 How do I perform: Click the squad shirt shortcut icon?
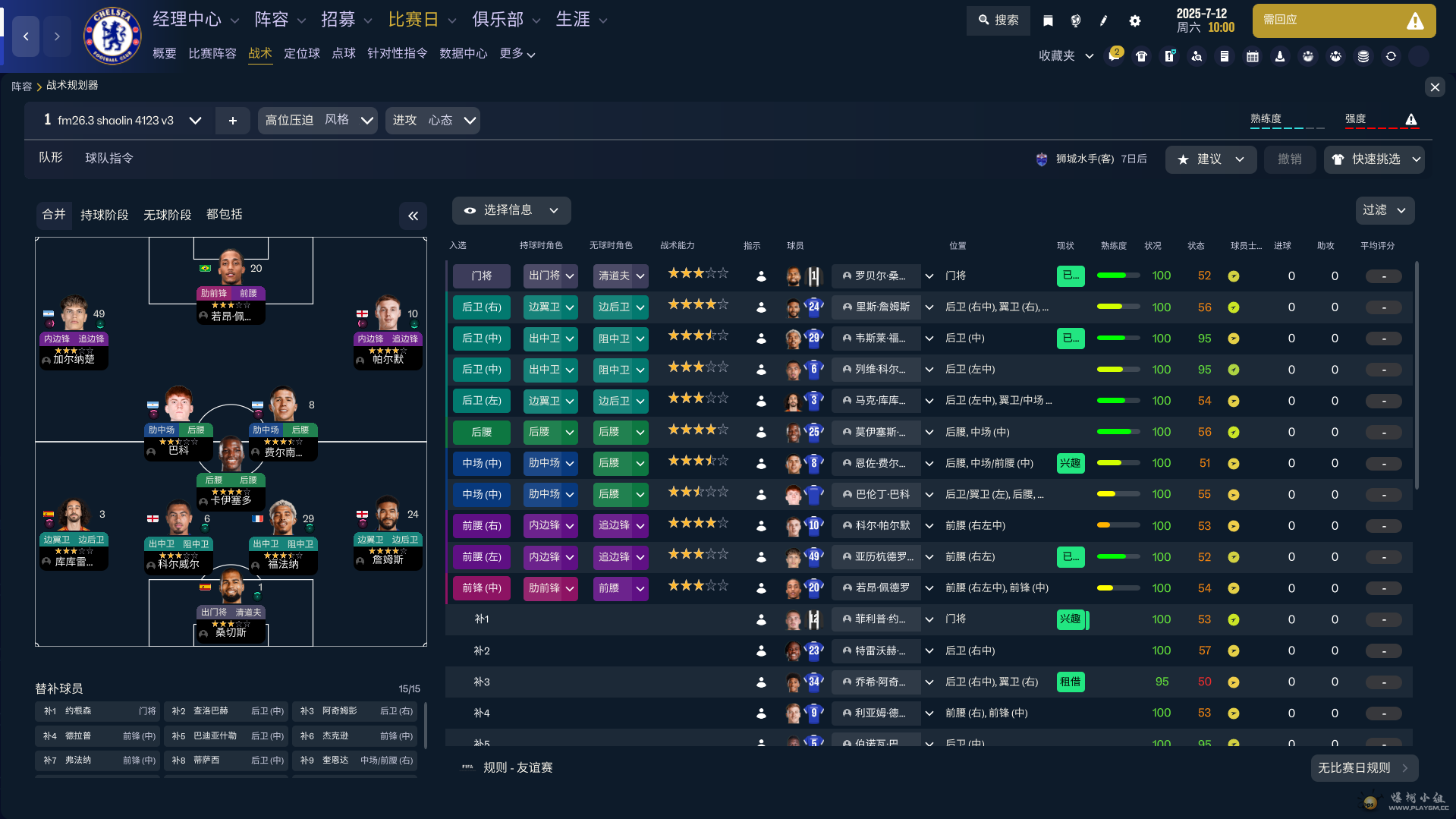point(1141,56)
